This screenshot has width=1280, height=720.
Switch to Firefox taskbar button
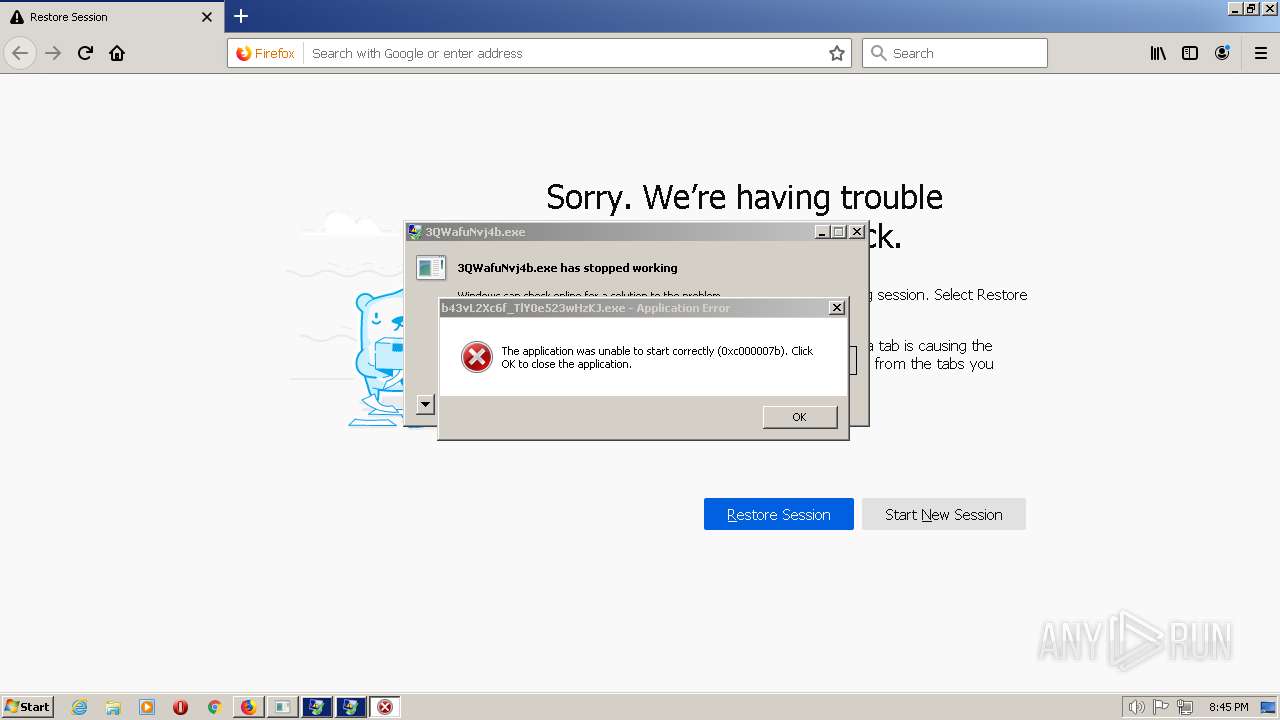[x=248, y=707]
